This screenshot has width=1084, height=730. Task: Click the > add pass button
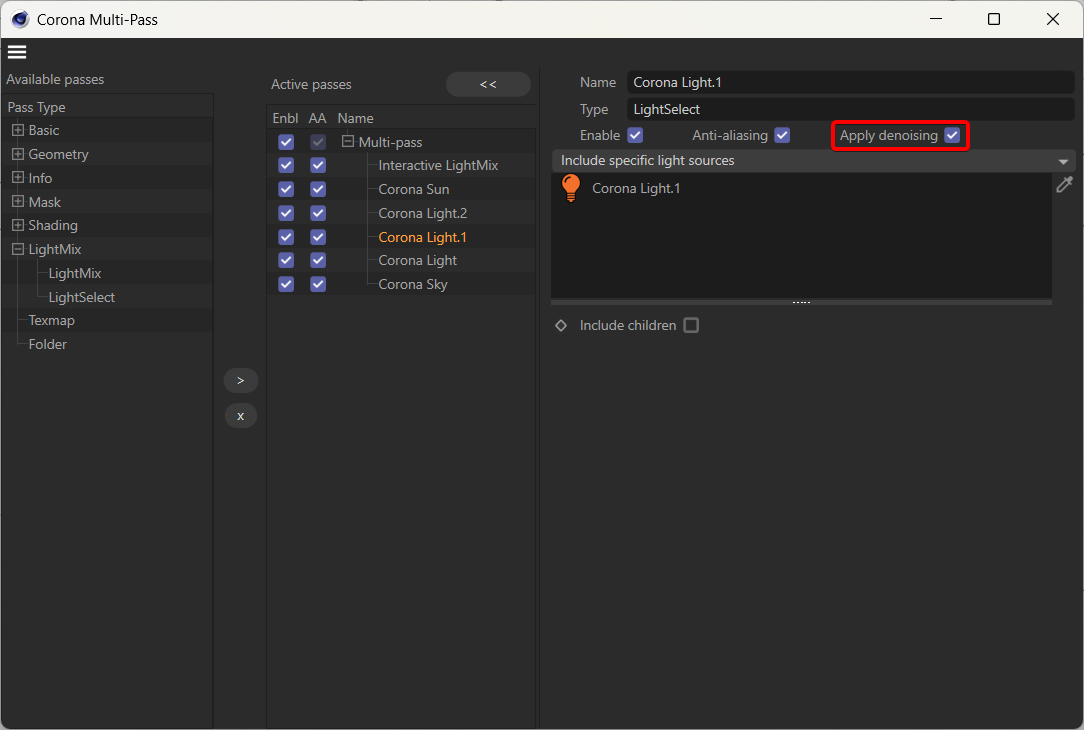241,380
